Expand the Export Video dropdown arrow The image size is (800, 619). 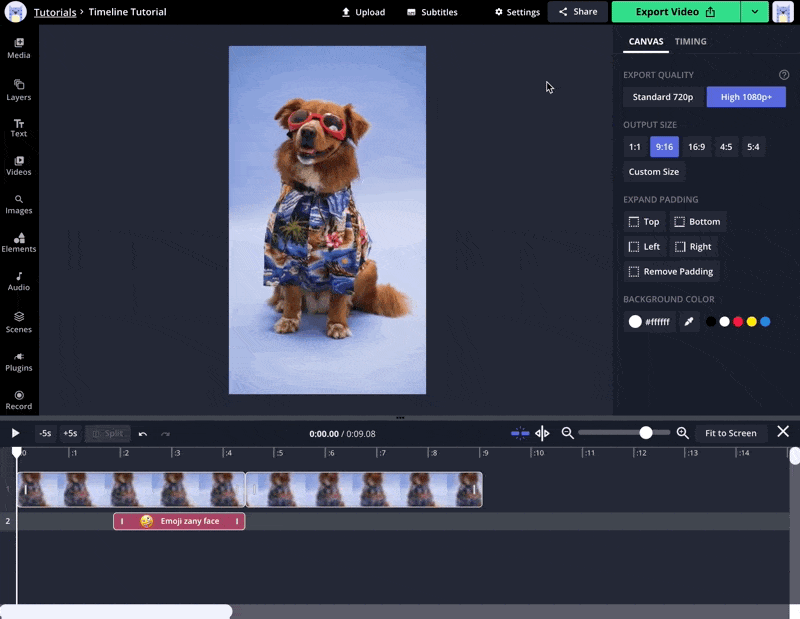tap(754, 12)
